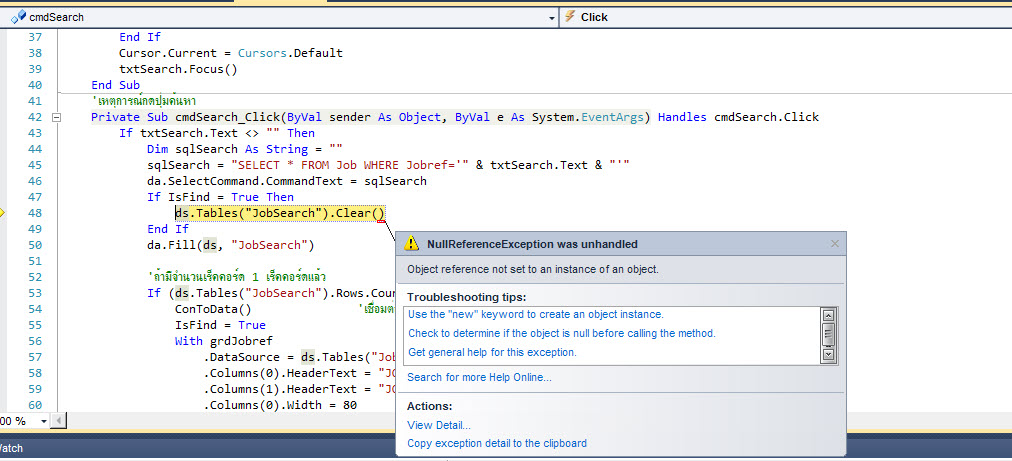Click the 'End Sub' line 40
Screen dimensions: 1012x461
(116, 85)
